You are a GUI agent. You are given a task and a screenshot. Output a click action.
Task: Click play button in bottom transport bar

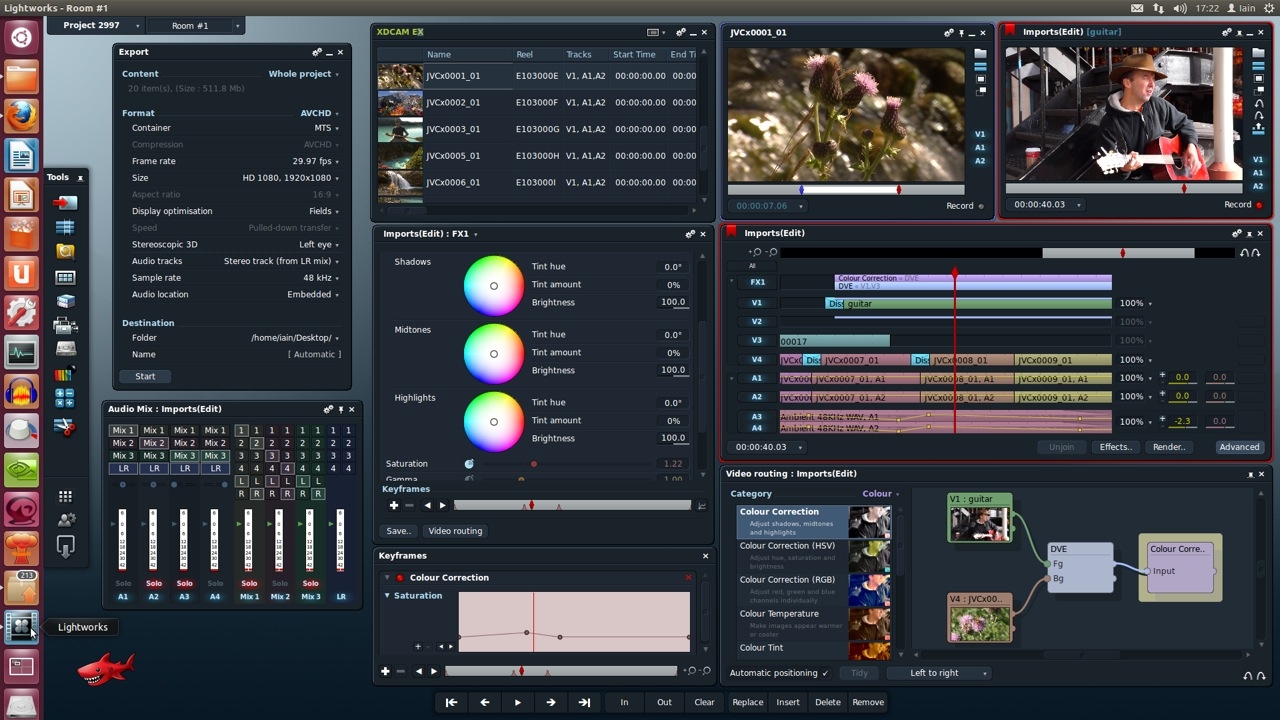click(517, 702)
